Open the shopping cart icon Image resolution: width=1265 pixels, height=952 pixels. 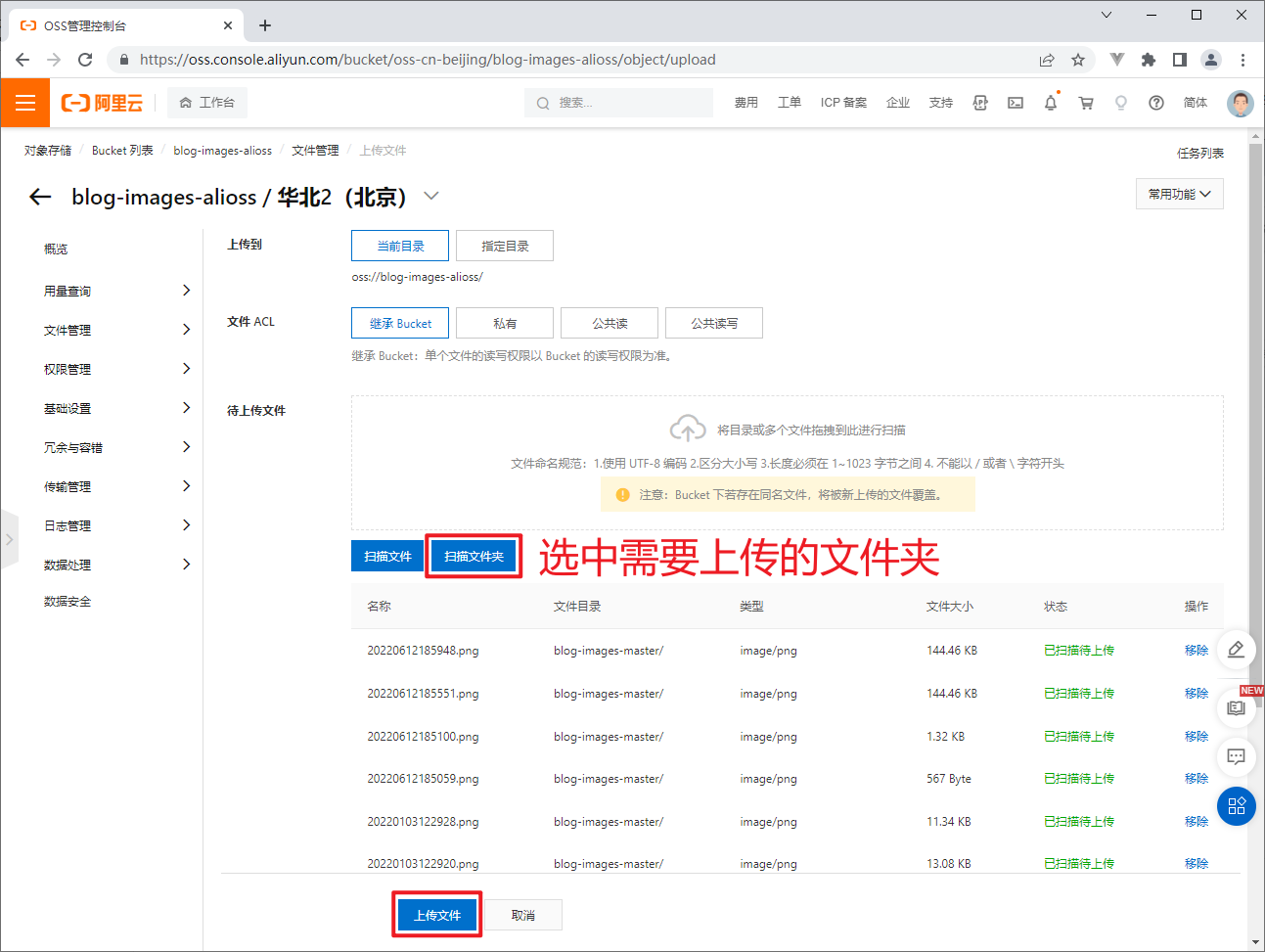[x=1086, y=103]
